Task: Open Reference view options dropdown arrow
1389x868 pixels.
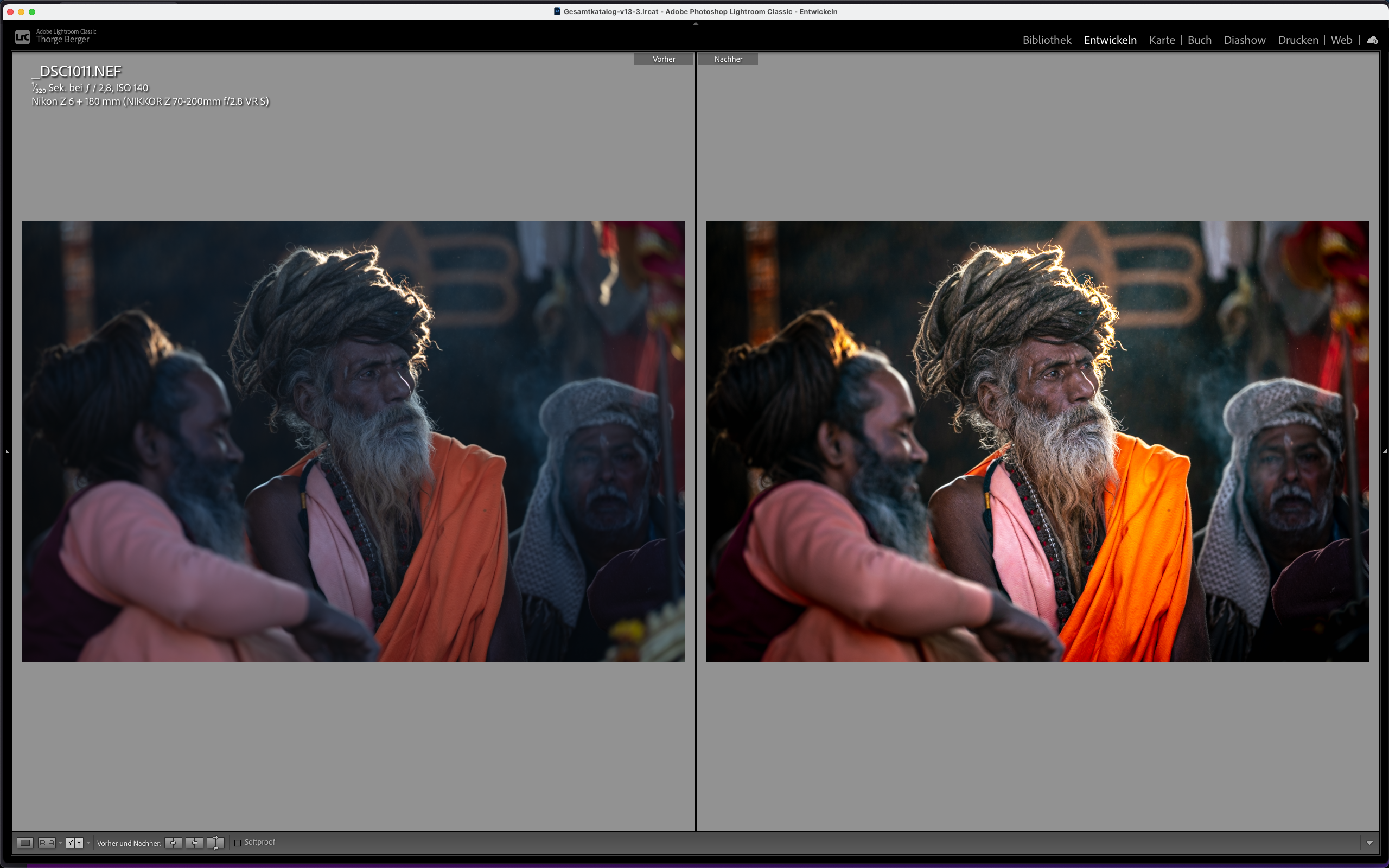Action: (x=61, y=843)
